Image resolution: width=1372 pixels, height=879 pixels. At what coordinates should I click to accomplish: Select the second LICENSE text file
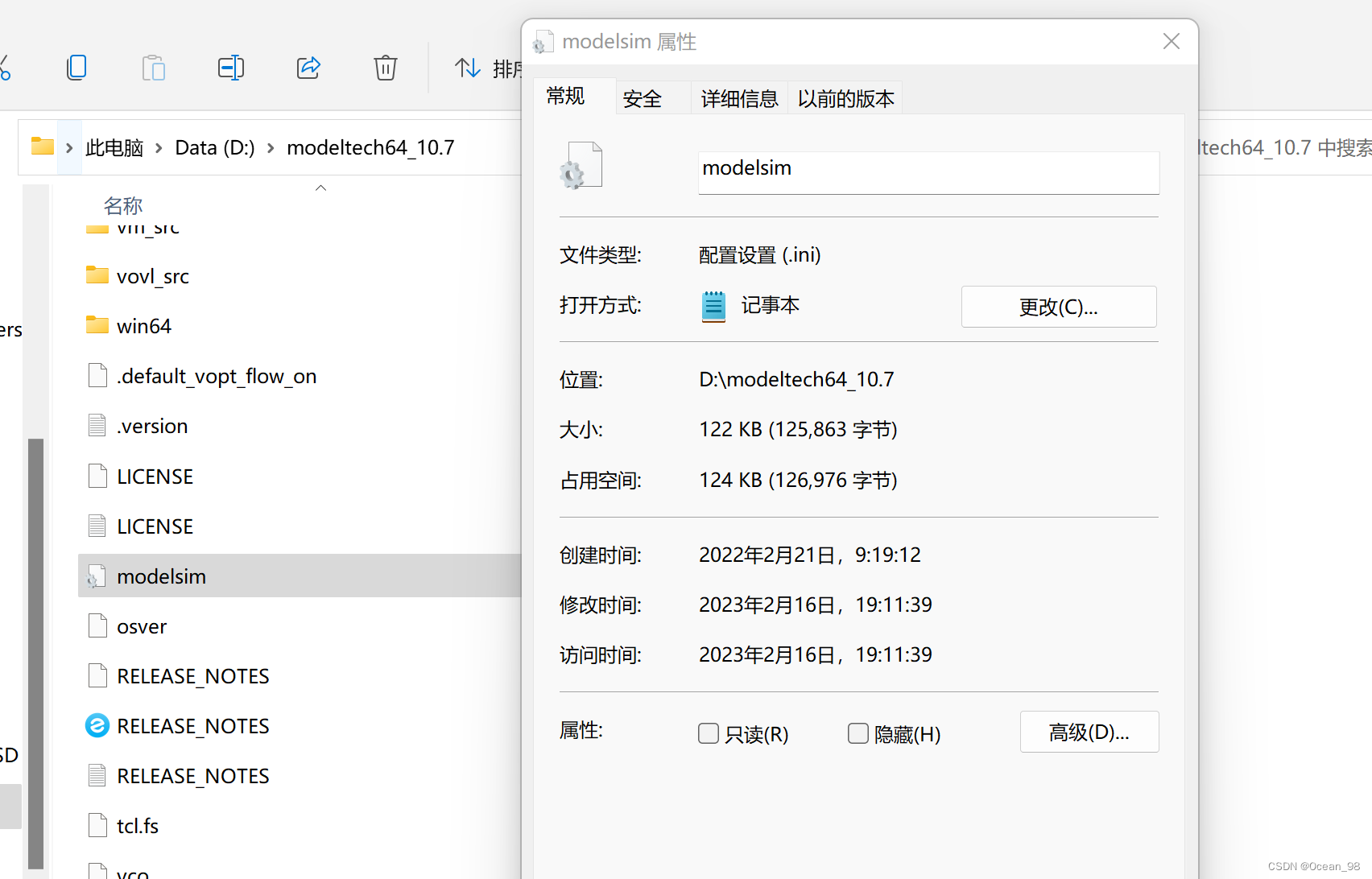click(x=300, y=526)
